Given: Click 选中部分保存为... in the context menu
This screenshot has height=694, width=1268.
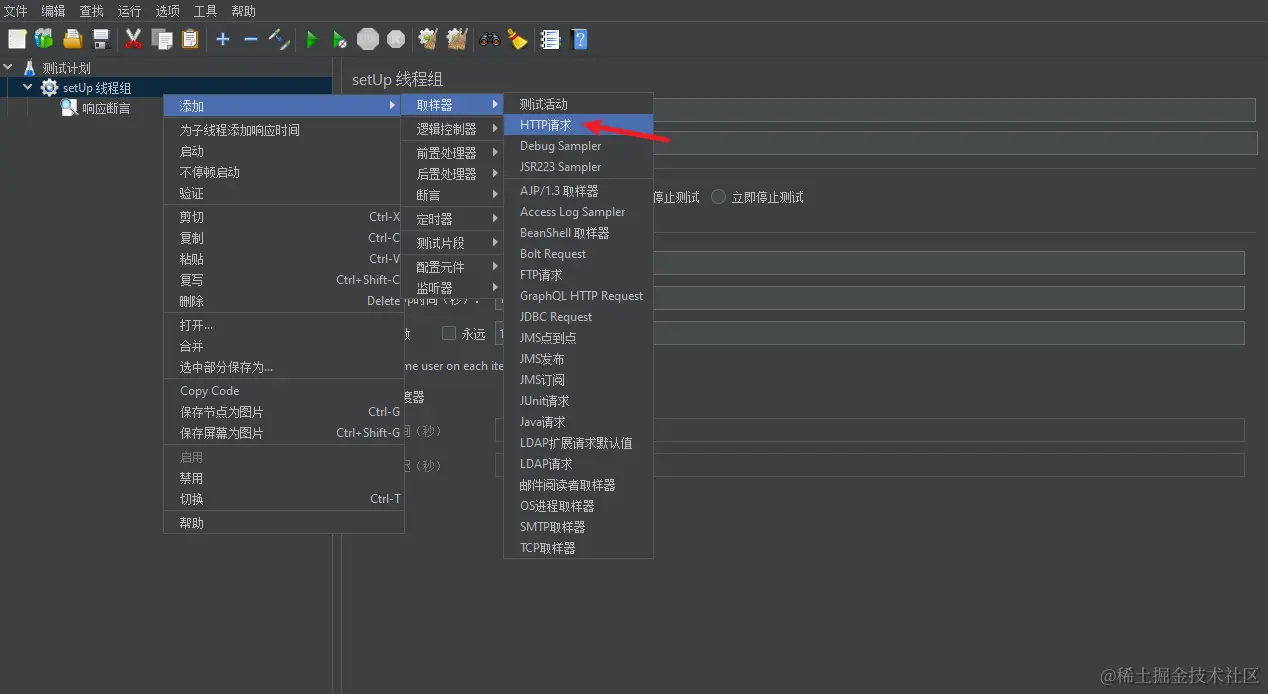Looking at the screenshot, I should tap(284, 367).
